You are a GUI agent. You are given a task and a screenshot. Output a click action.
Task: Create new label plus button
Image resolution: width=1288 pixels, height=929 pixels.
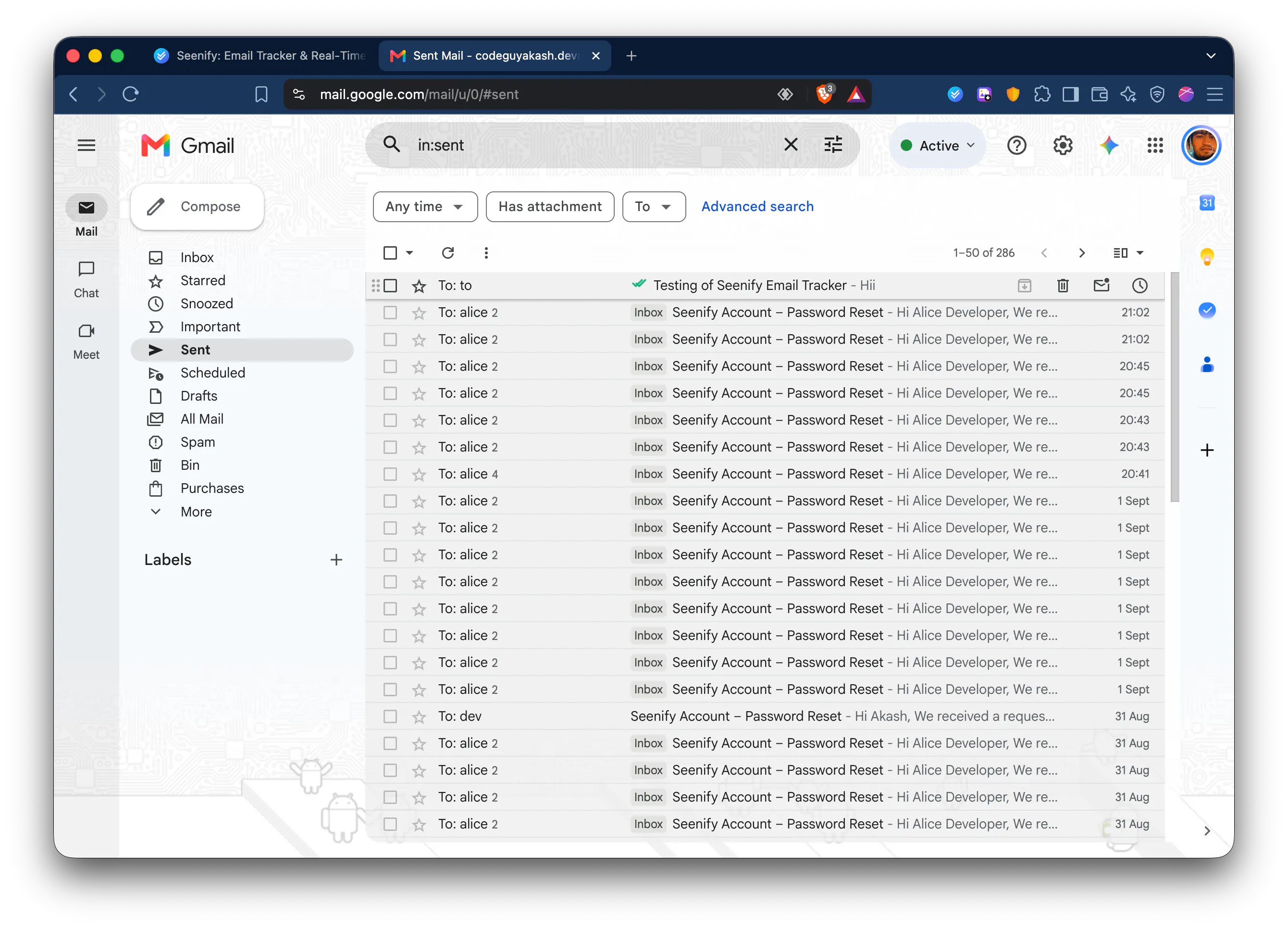336,560
